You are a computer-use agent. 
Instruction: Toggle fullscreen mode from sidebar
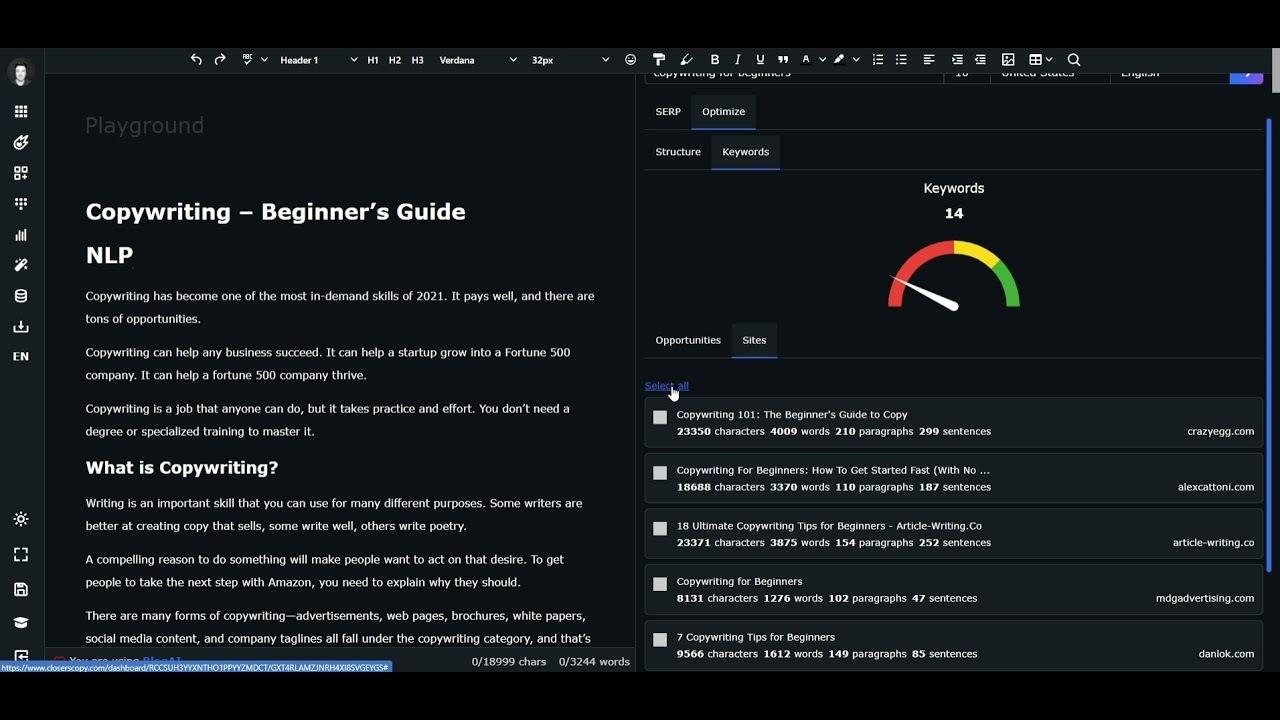pyautogui.click(x=21, y=555)
